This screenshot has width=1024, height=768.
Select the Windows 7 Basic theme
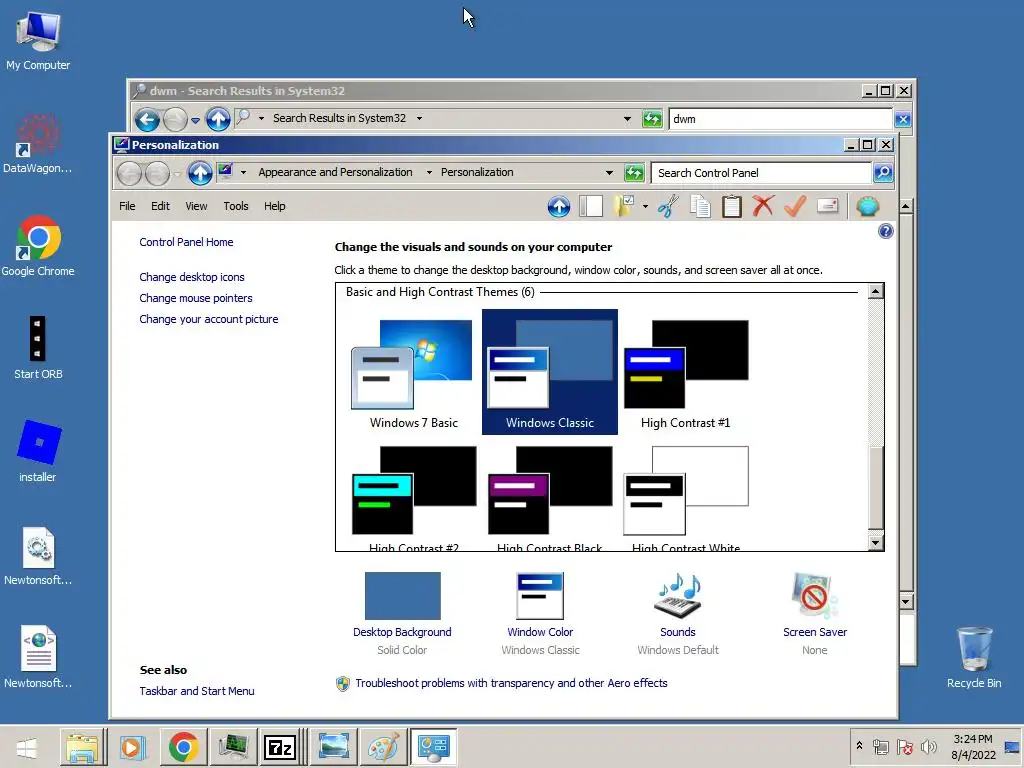pyautogui.click(x=413, y=373)
